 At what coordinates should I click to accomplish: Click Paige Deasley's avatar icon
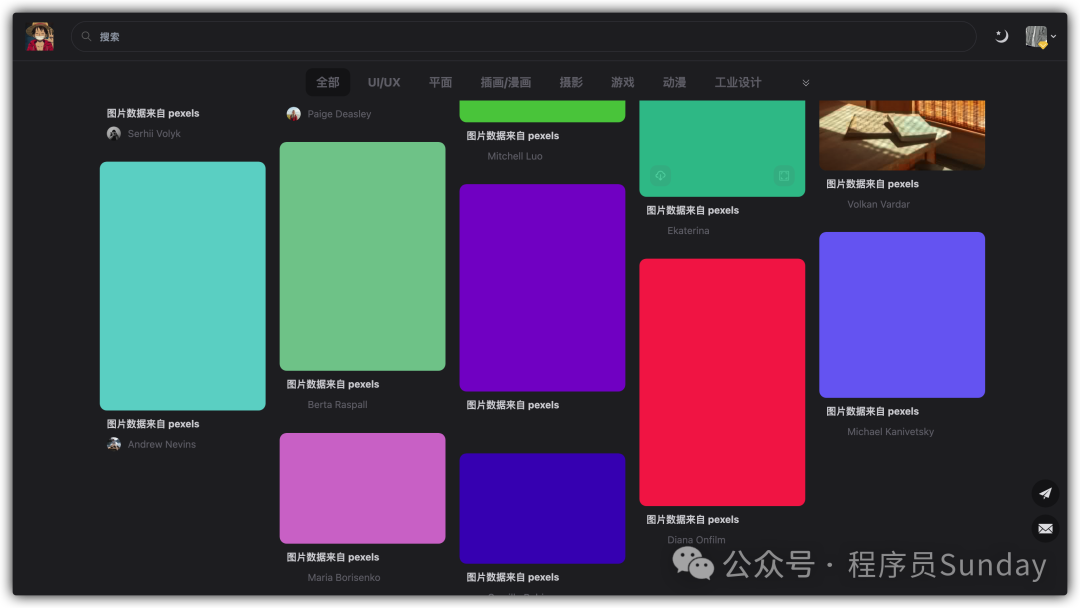point(293,114)
